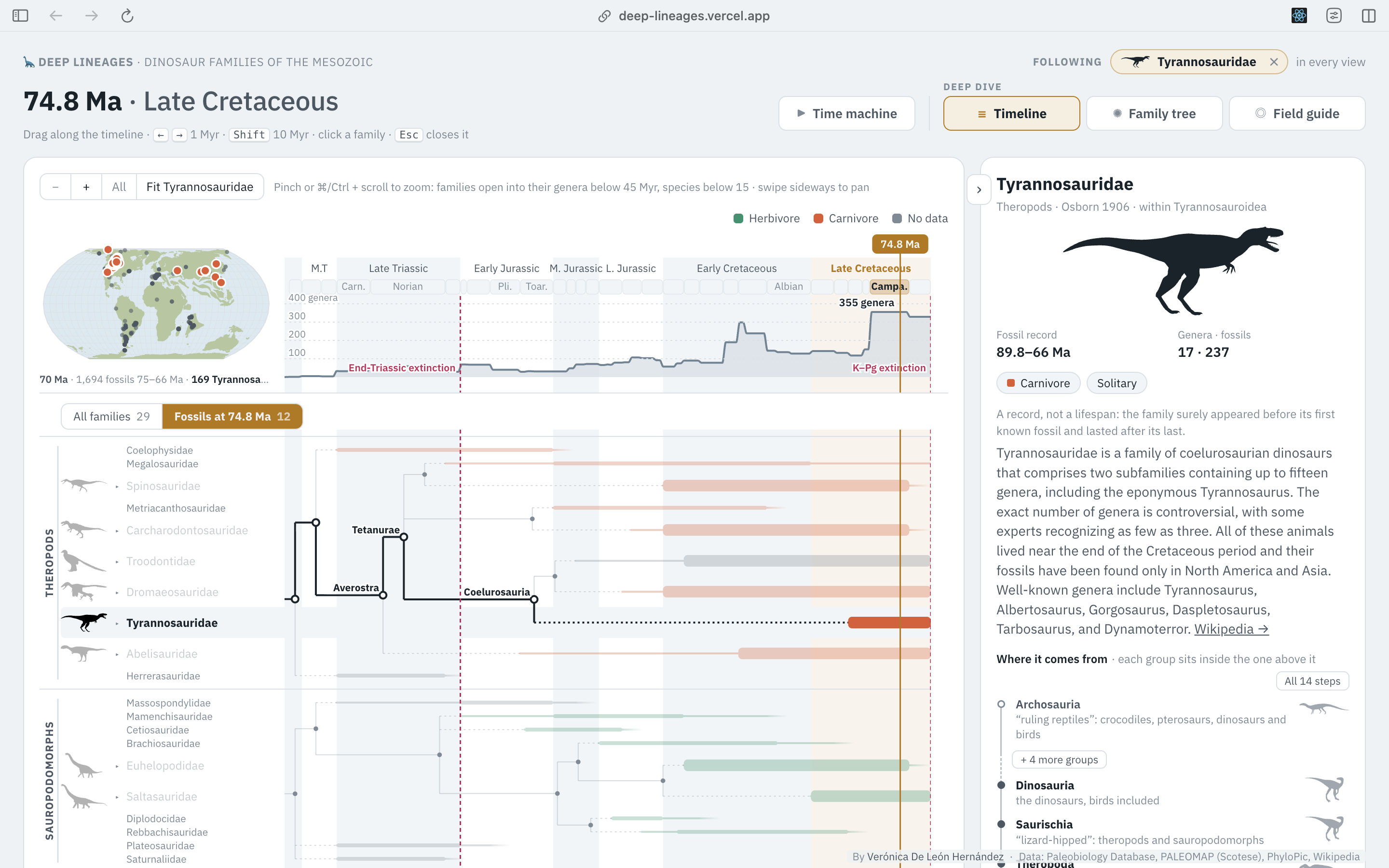This screenshot has height=868, width=1389.
Task: Toggle the Carnivore diet tag
Action: (x=1038, y=383)
